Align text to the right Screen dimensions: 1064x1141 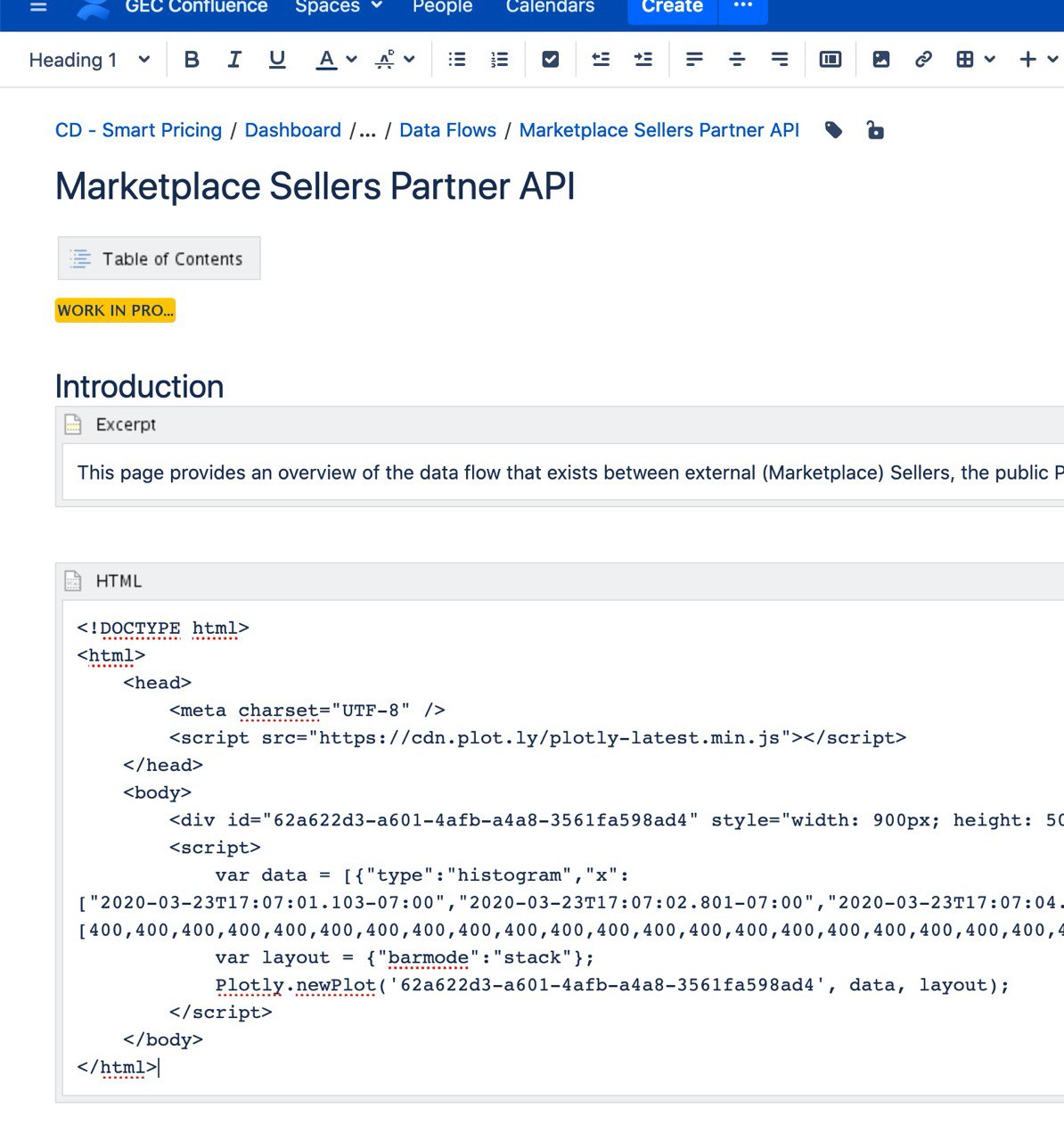point(780,60)
